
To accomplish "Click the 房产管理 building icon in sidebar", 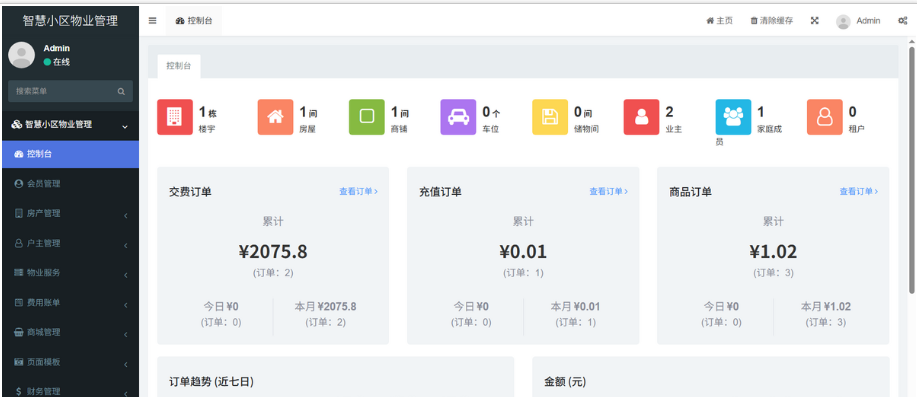I will (x=19, y=213).
